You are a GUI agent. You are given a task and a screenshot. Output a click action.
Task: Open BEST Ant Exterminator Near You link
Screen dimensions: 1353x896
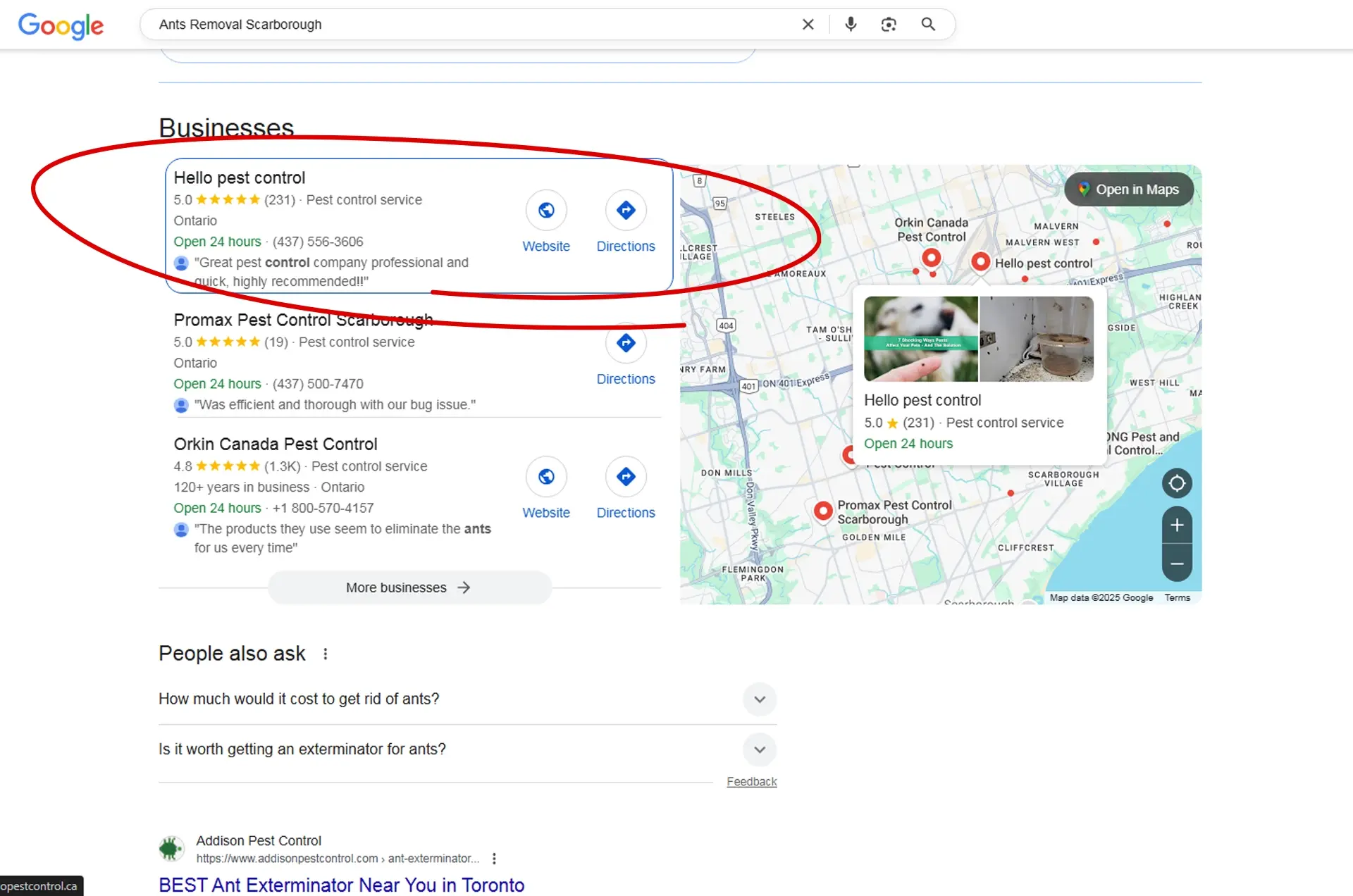point(341,885)
